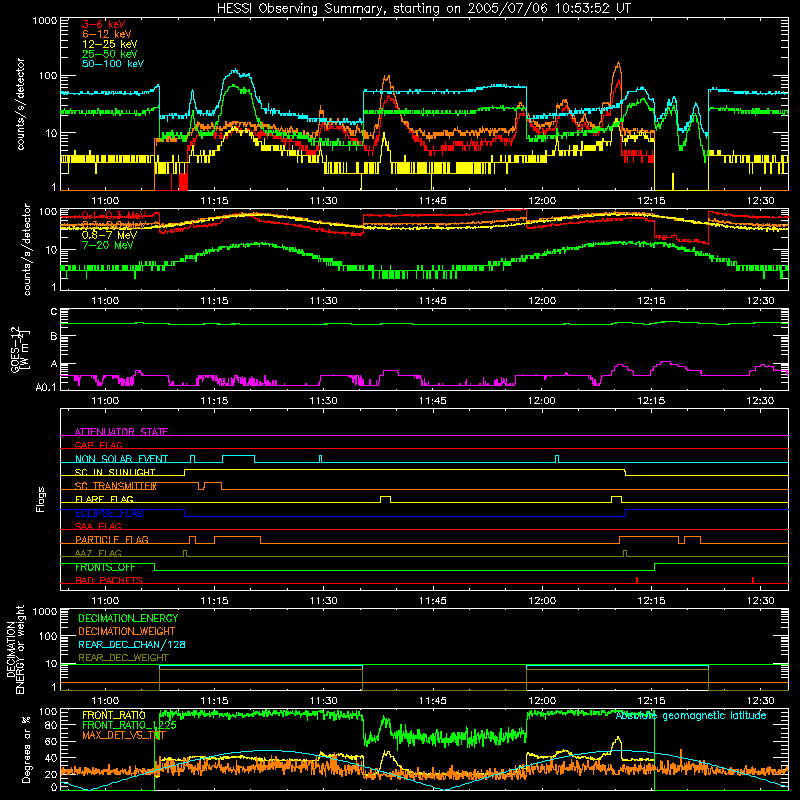800x800 pixels.
Task: Click the FRONTS_OFF flag label
Action: tap(105, 567)
